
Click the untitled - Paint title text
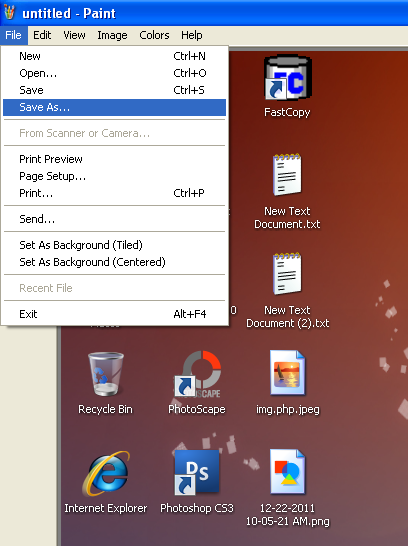coord(69,14)
